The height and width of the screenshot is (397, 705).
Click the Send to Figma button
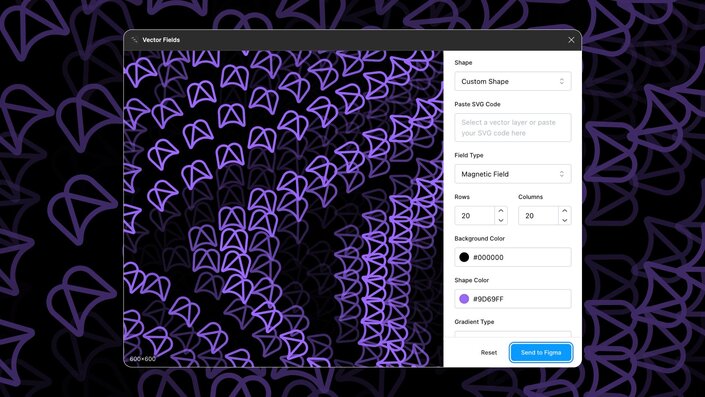point(541,352)
